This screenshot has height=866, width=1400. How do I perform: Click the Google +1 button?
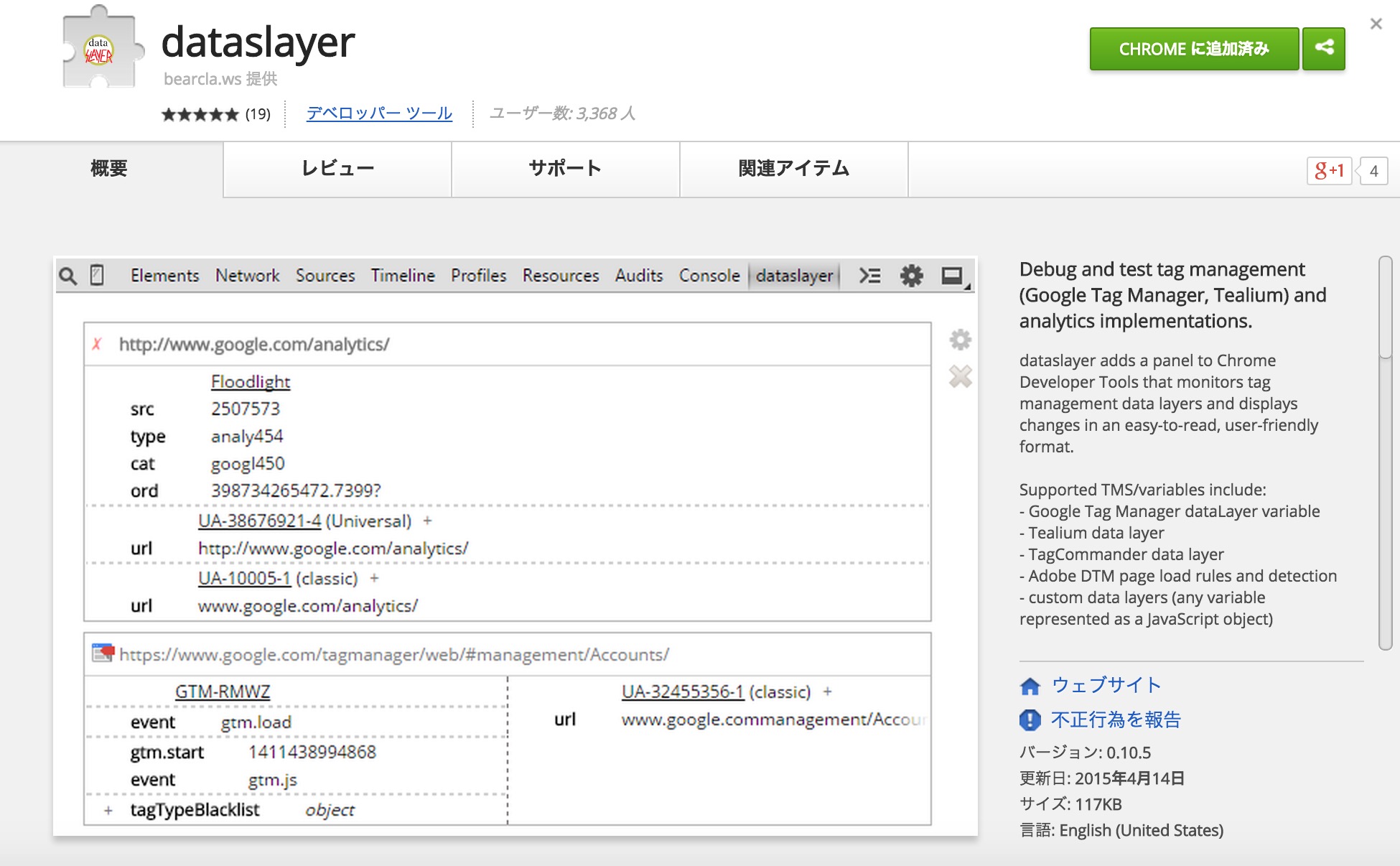click(x=1329, y=171)
